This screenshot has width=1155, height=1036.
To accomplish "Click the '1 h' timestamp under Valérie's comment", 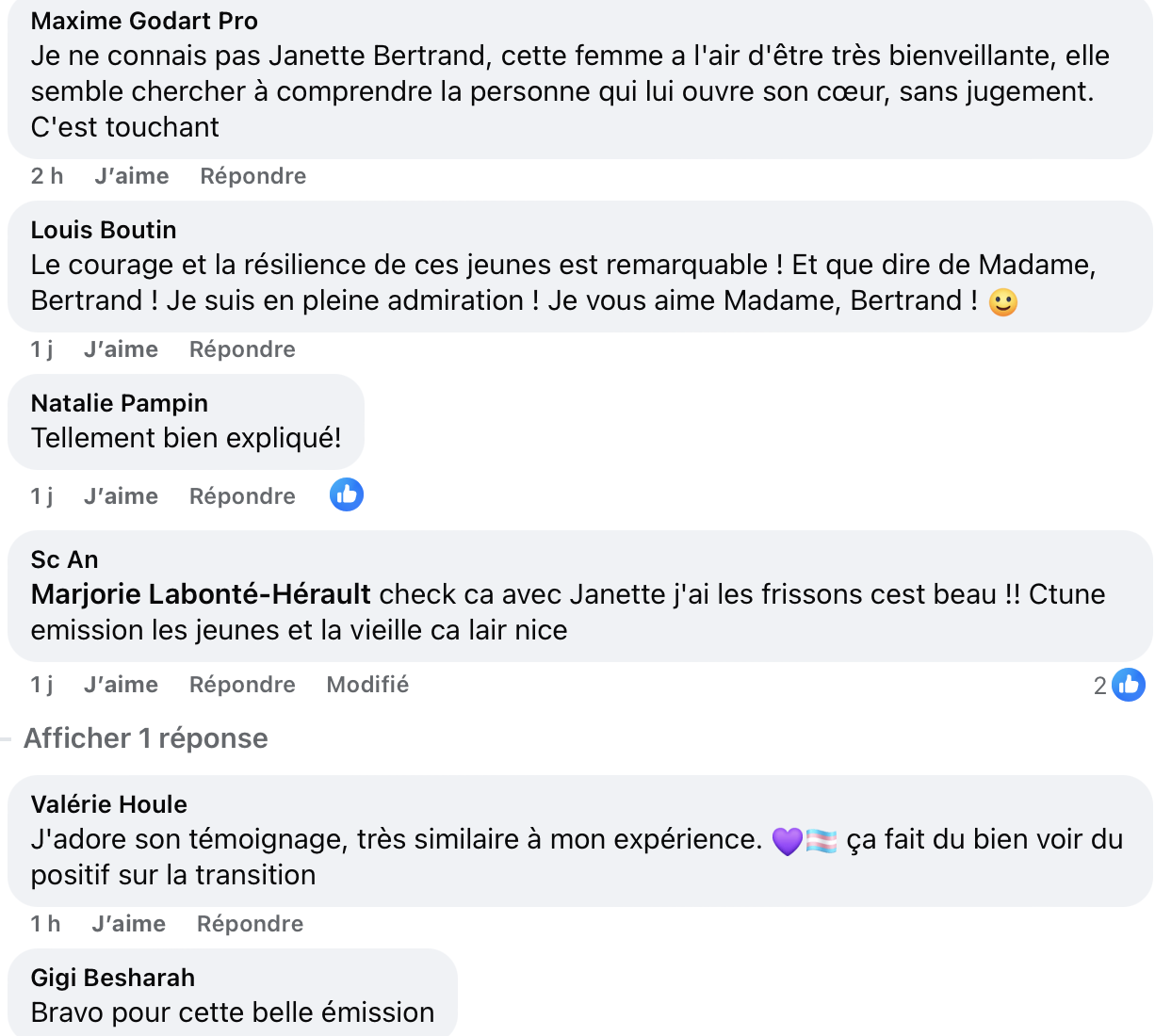I will (44, 924).
